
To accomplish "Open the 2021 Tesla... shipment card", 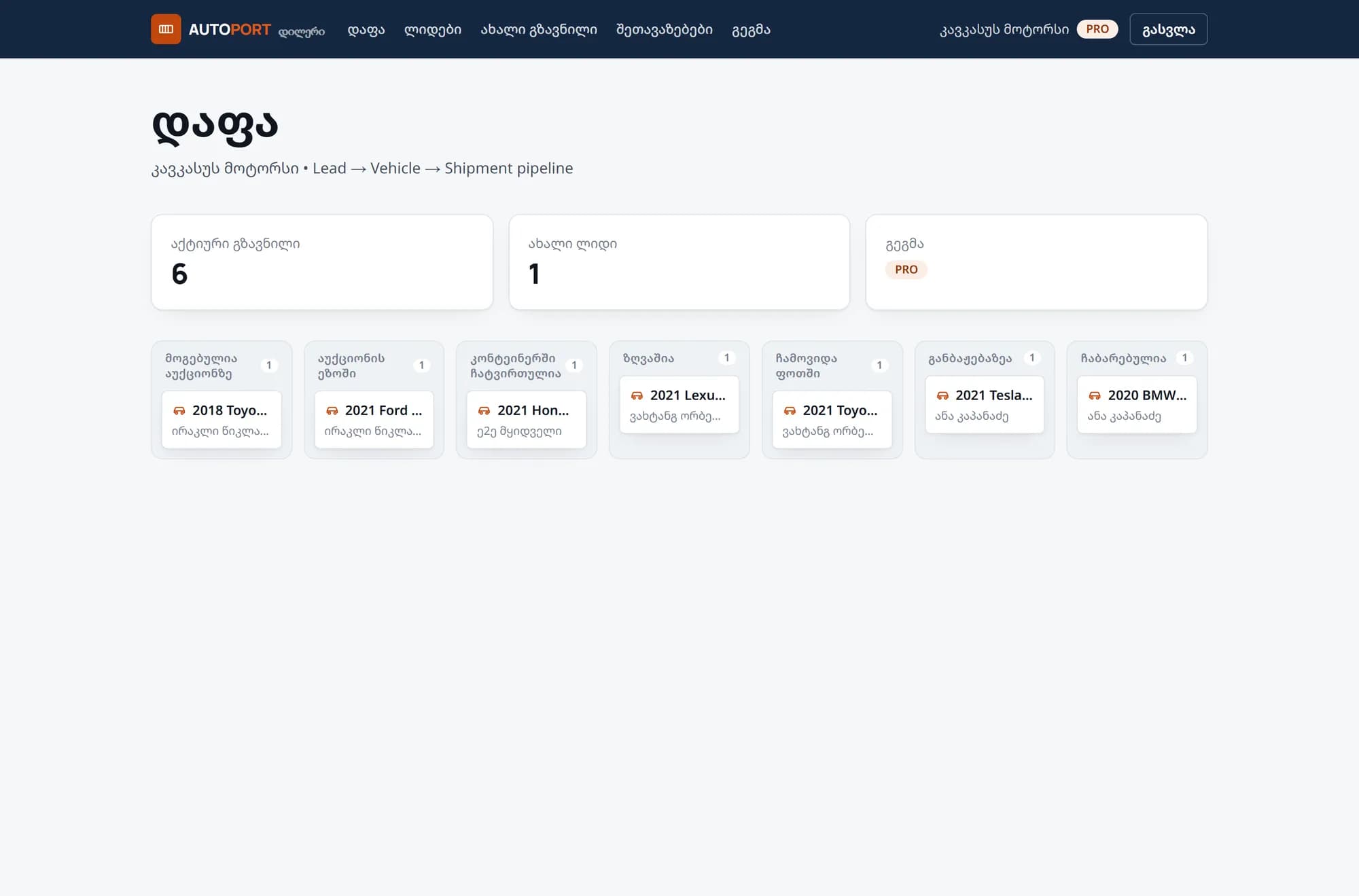I will pyautogui.click(x=985, y=404).
